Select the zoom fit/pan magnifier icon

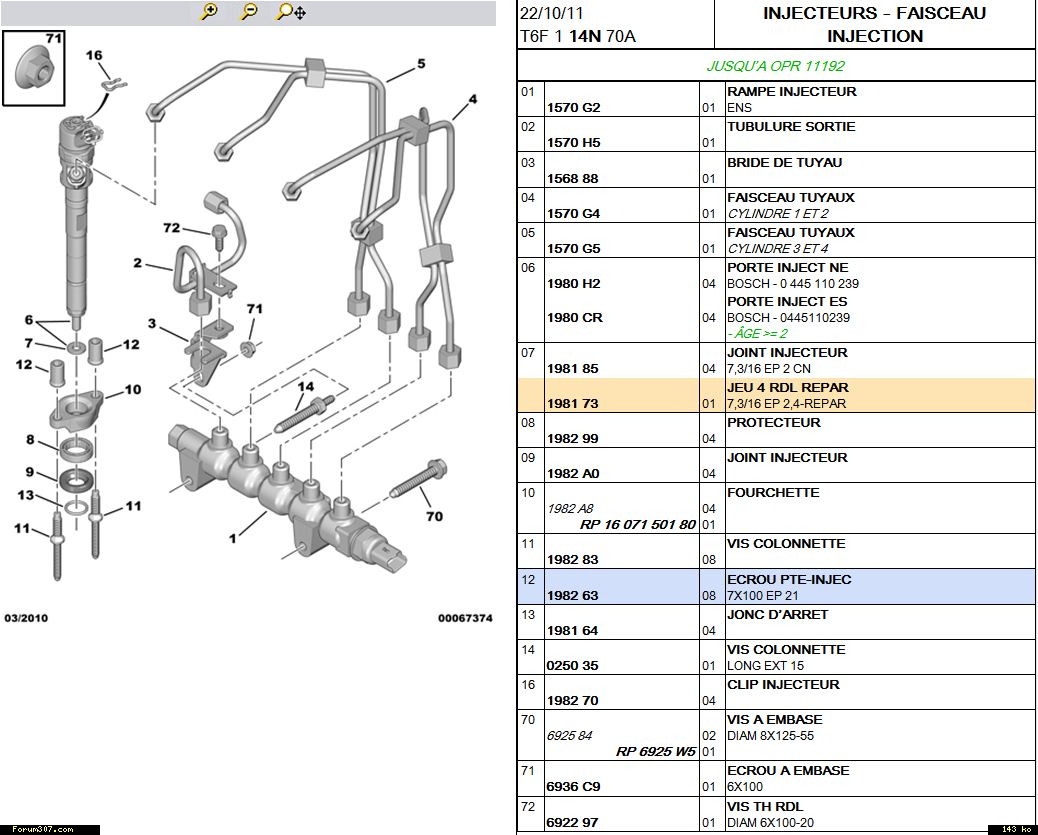point(290,12)
